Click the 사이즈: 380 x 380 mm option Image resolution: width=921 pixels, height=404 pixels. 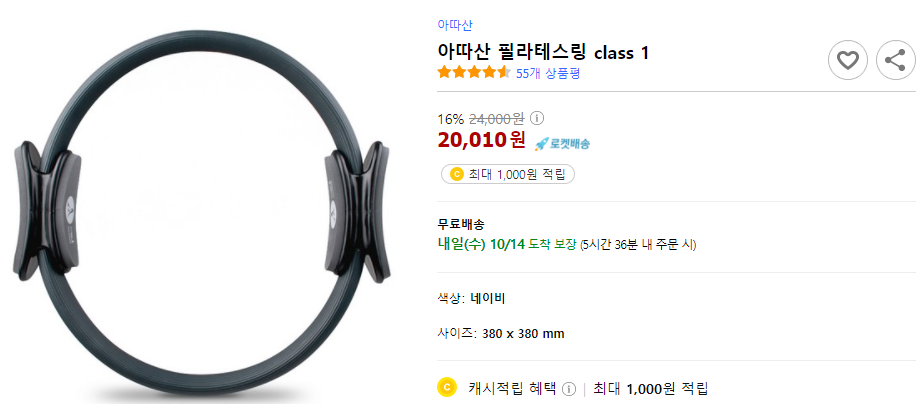click(x=501, y=334)
